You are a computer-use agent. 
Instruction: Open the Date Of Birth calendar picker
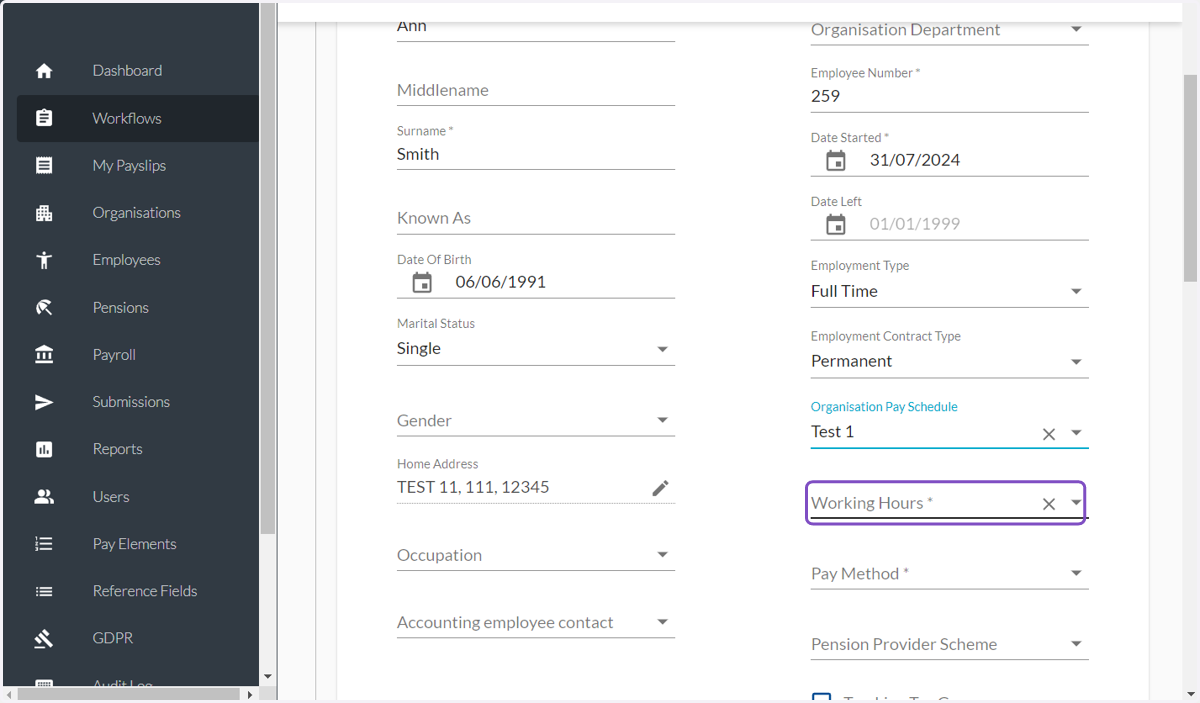tap(422, 283)
